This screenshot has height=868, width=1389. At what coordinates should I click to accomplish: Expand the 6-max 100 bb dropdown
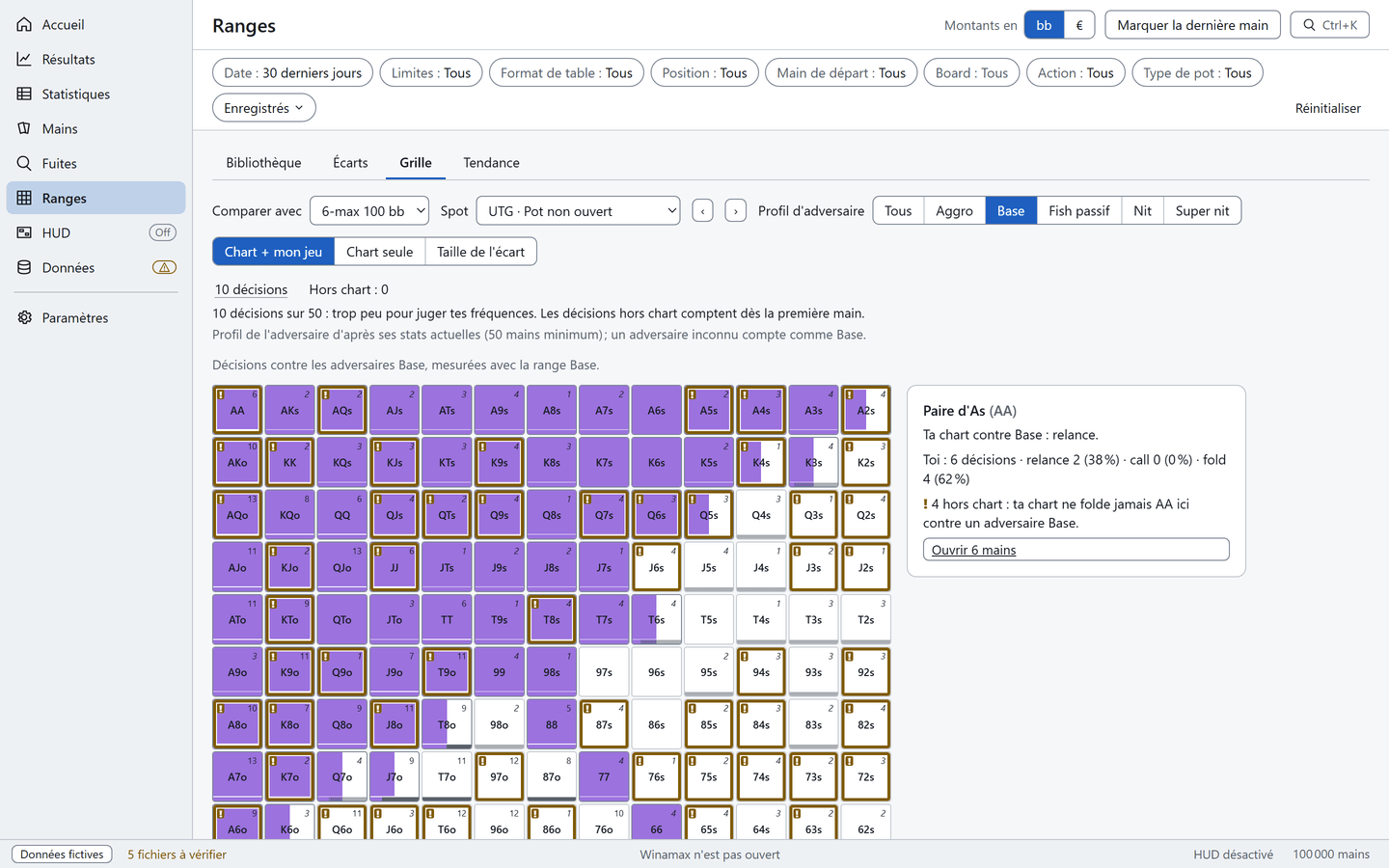coord(369,210)
